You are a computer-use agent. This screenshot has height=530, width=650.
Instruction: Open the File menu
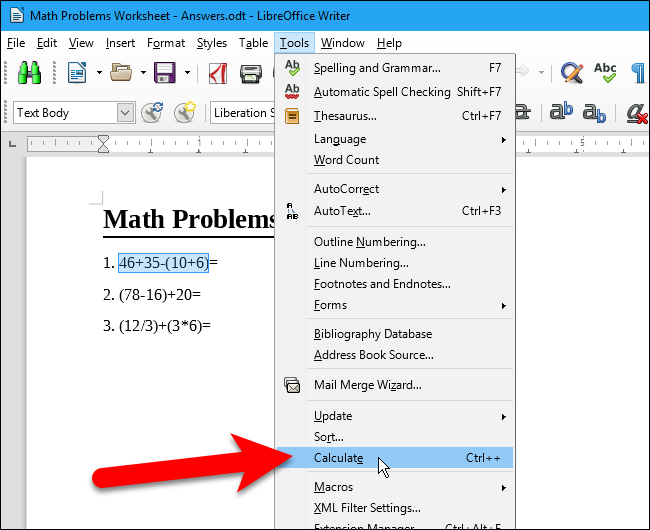tap(16, 43)
